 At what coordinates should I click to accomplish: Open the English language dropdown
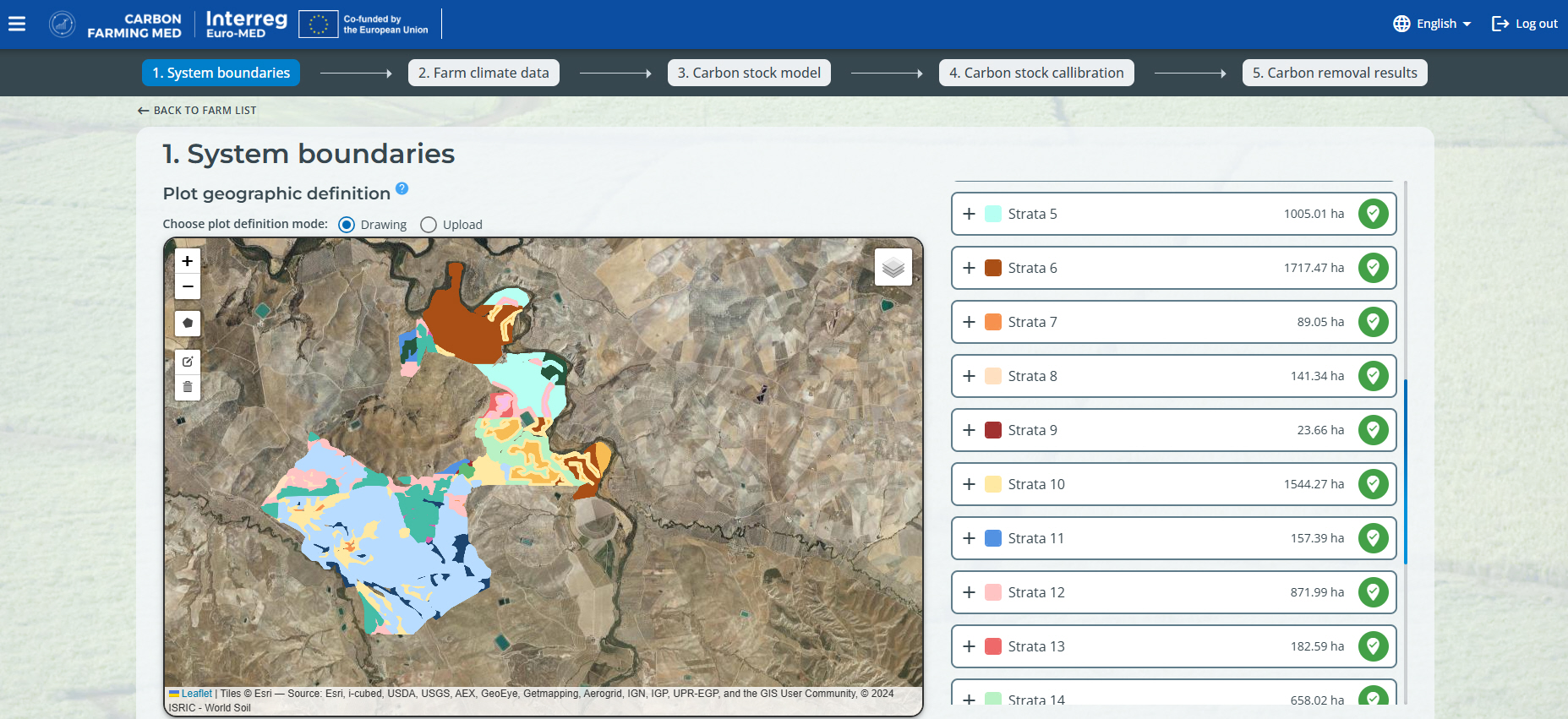[1433, 24]
